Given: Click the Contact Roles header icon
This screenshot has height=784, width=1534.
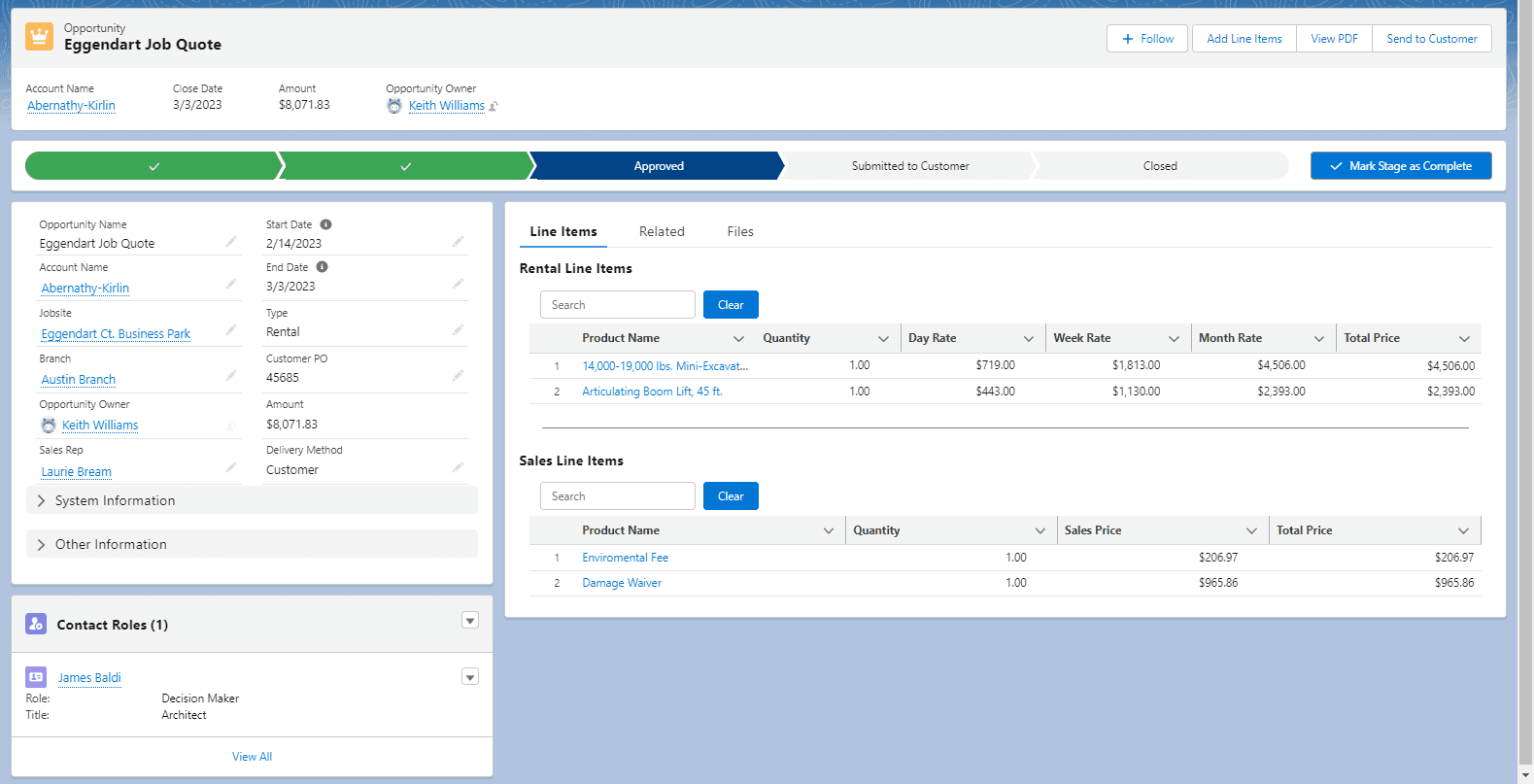Looking at the screenshot, I should coord(36,624).
